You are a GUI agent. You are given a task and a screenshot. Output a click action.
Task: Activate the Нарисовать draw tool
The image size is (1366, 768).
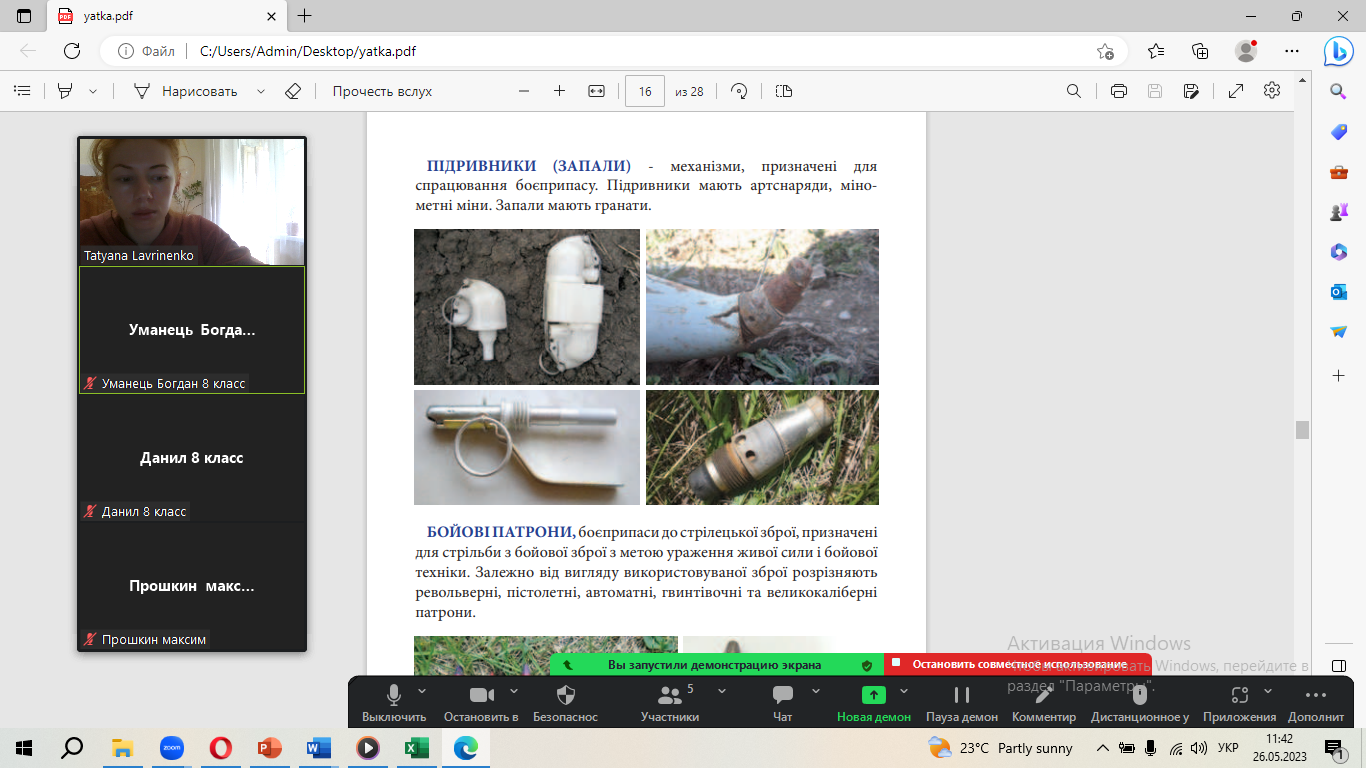pos(186,91)
